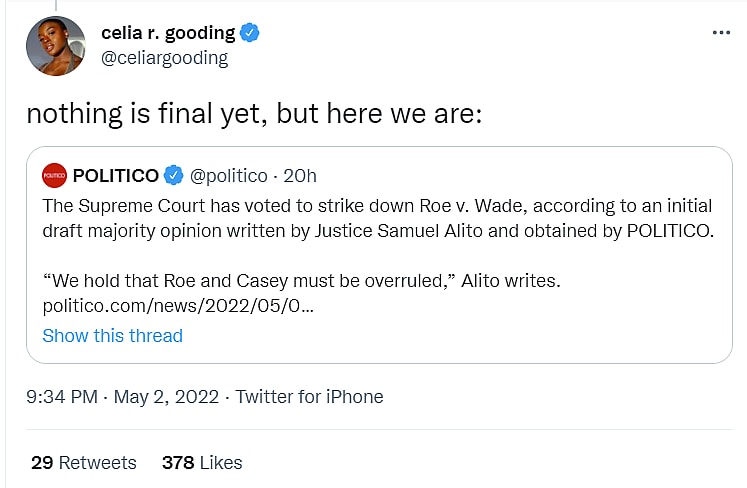Screen dimensions: 747x488
Task: Click the 9:34 PM timestamp
Action: 62,396
